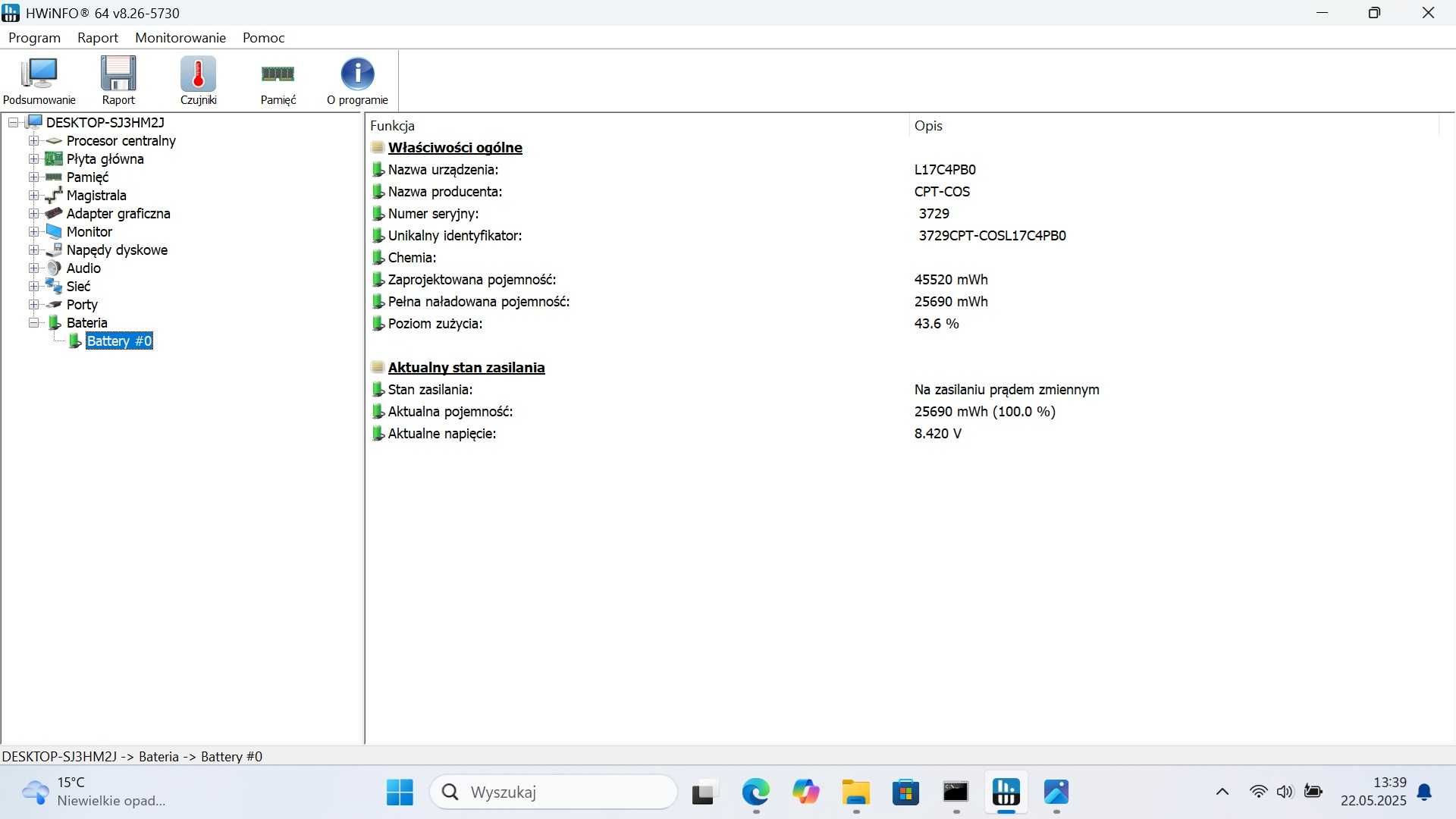The width and height of the screenshot is (1456, 819).
Task: Open File Explorer from the taskbar
Action: click(x=855, y=792)
